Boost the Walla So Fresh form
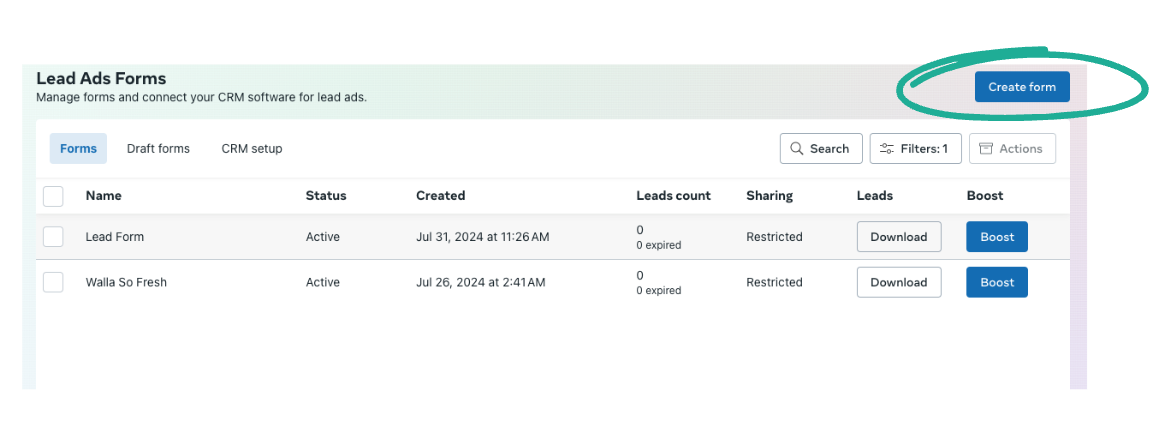Image resolution: width=1163 pixels, height=445 pixels. tap(996, 283)
